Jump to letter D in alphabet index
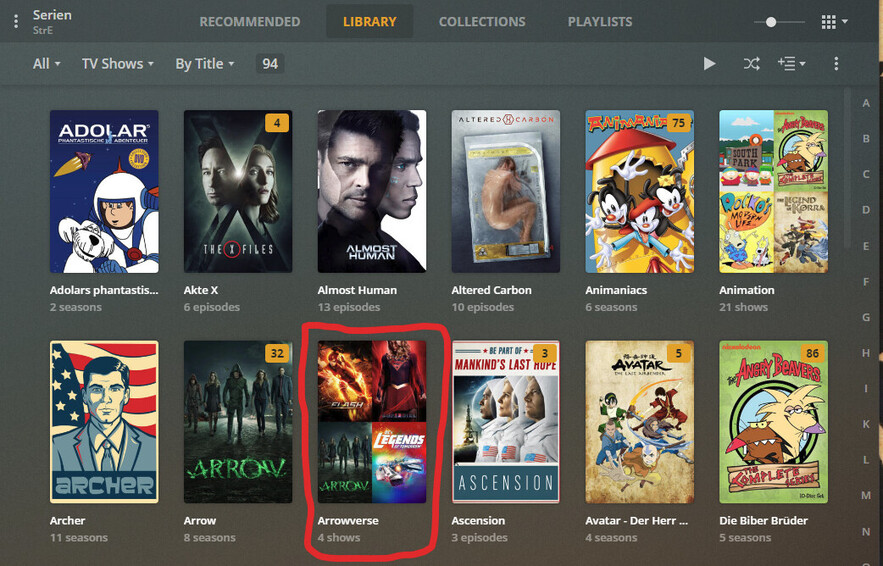The width and height of the screenshot is (883, 566). (866, 210)
